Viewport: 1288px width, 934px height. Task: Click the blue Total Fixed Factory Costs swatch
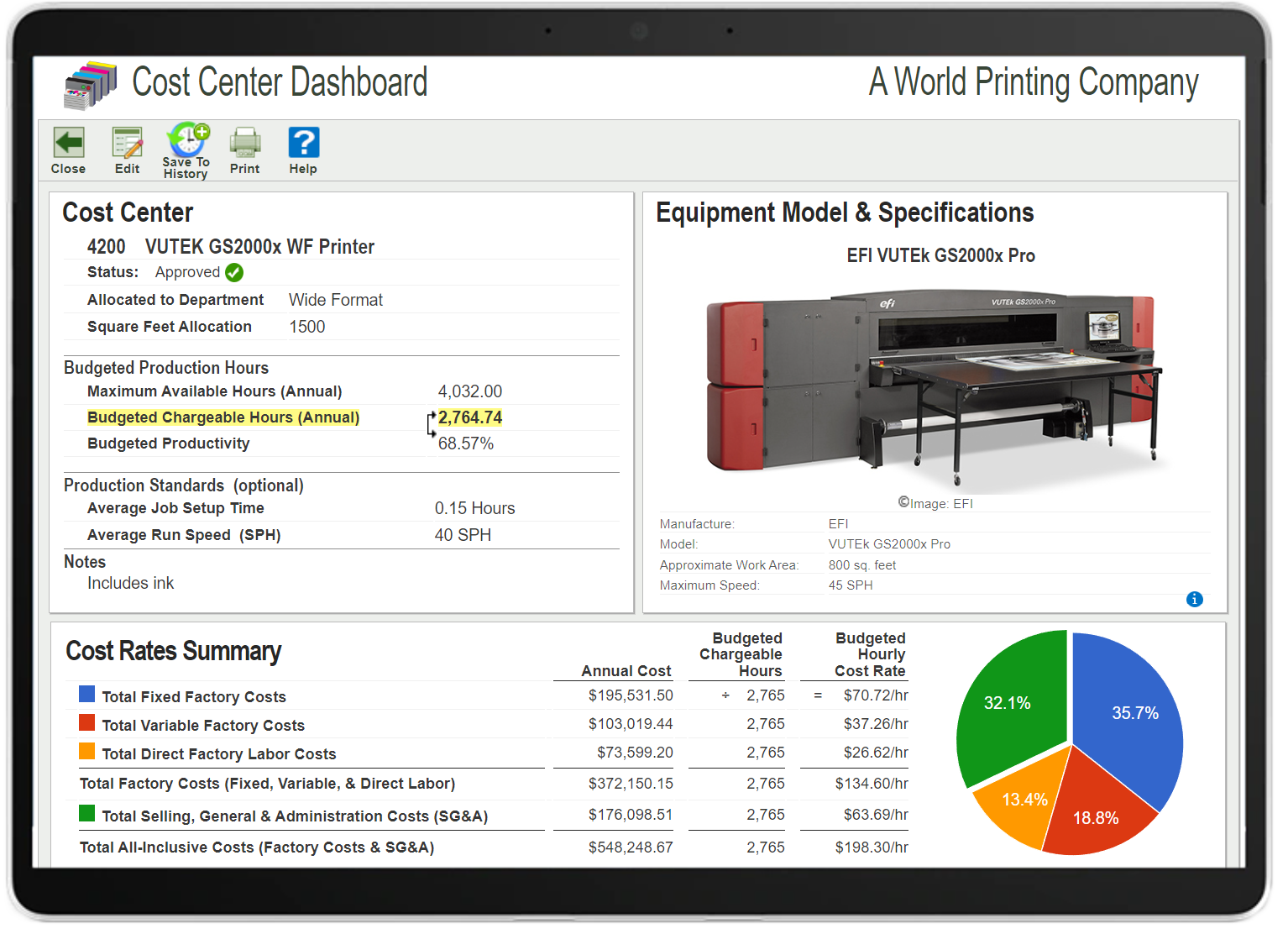(x=86, y=694)
